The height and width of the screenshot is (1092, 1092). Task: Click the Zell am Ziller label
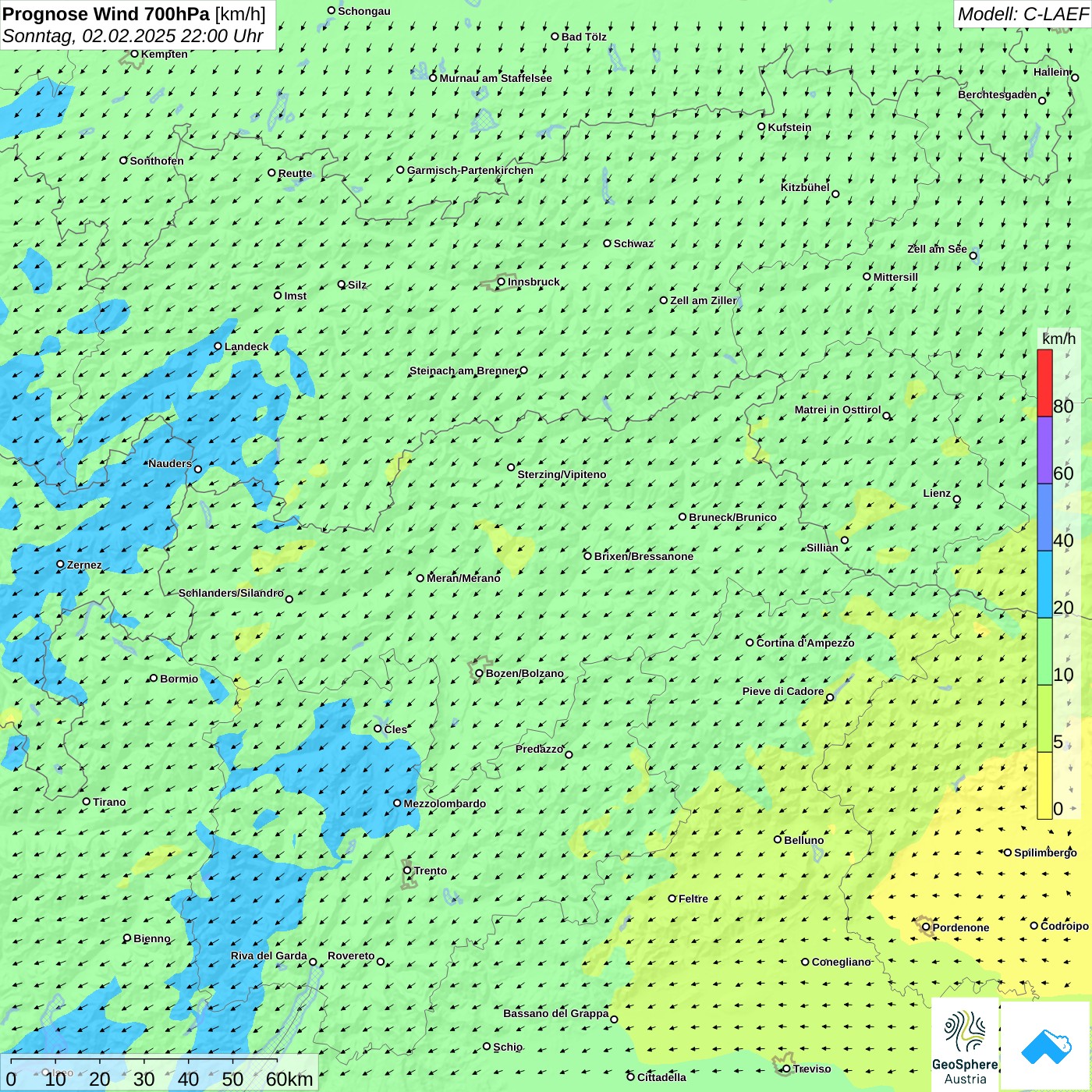pyautogui.click(x=704, y=300)
